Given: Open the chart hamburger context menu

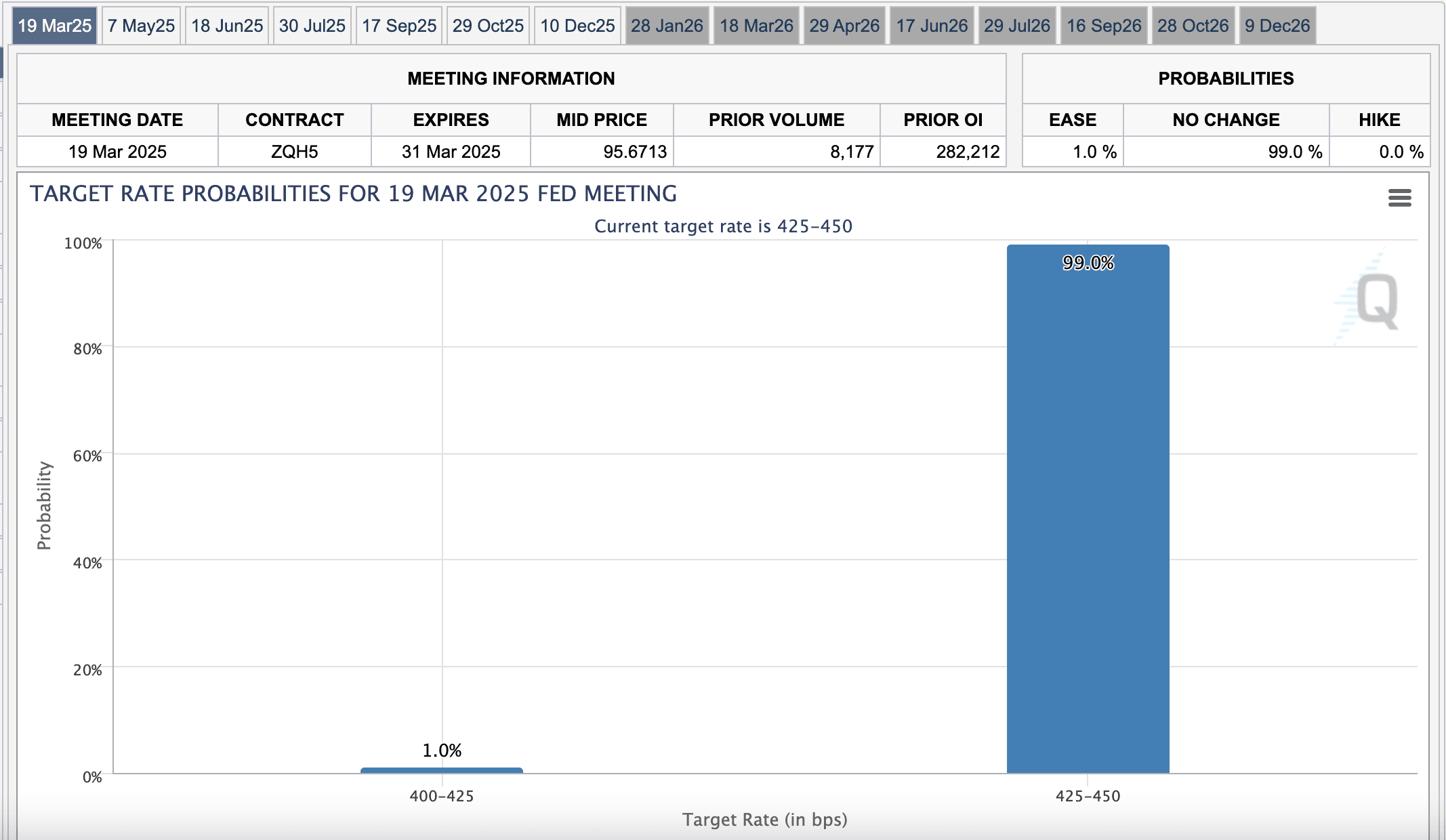Looking at the screenshot, I should tap(1399, 198).
